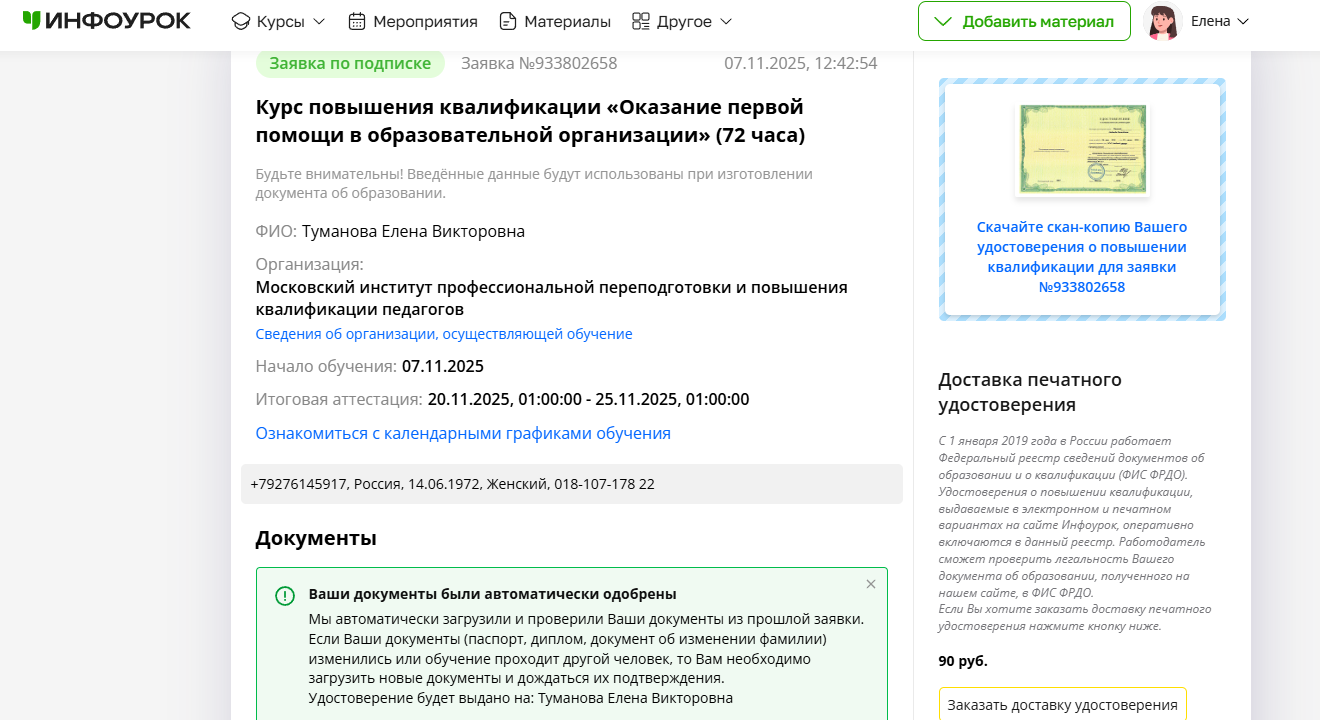Open calendar schedules link Ознакомиться с календарными графиками
The width and height of the screenshot is (1320, 720).
[x=463, y=433]
